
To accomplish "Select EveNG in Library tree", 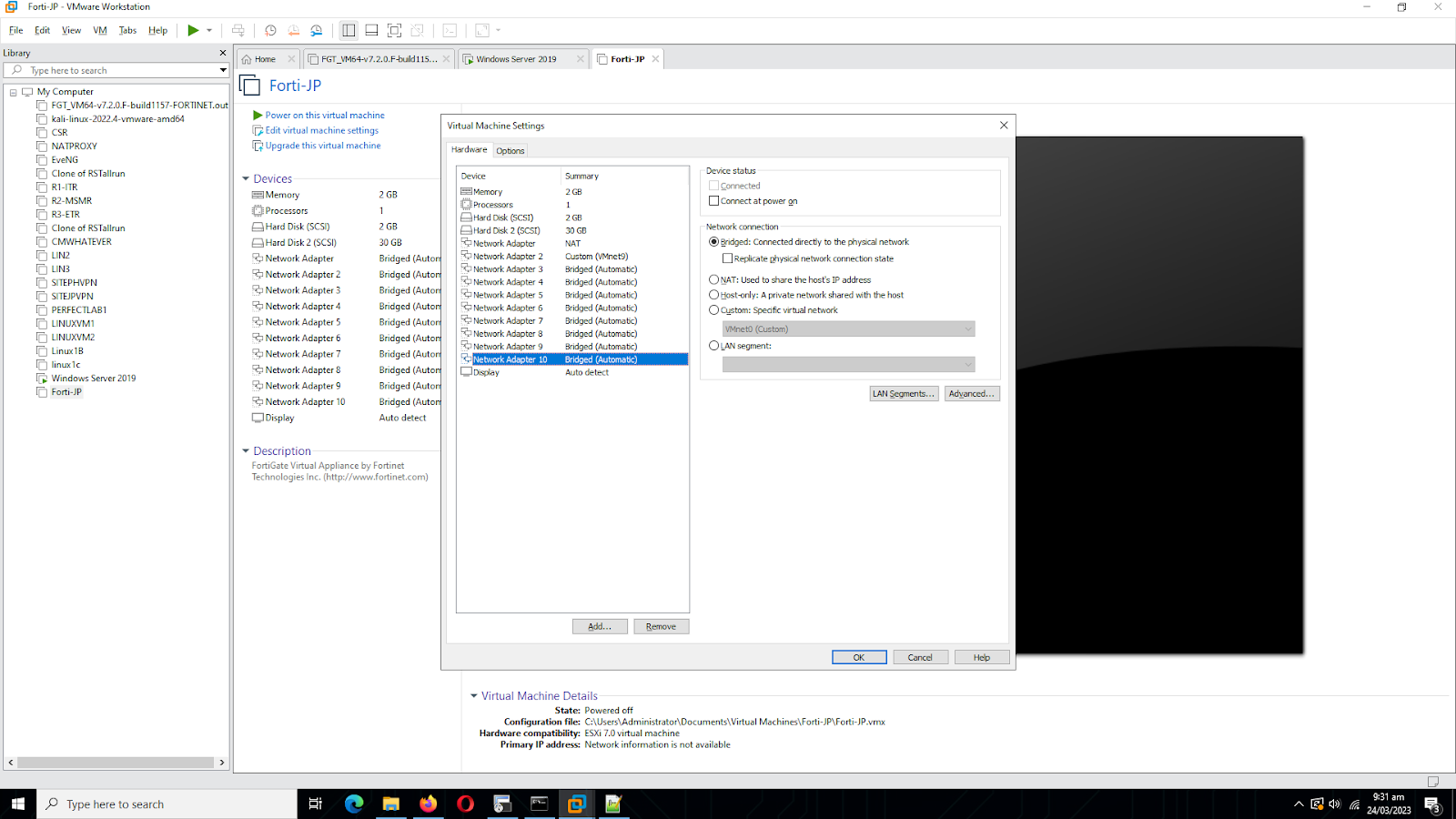I will click(x=65, y=160).
